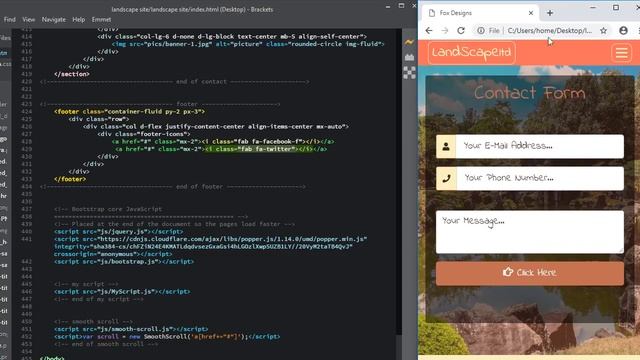Open Brackets Live Preview lightning icon
The height and width of the screenshot is (360, 640).
[x=409, y=42]
